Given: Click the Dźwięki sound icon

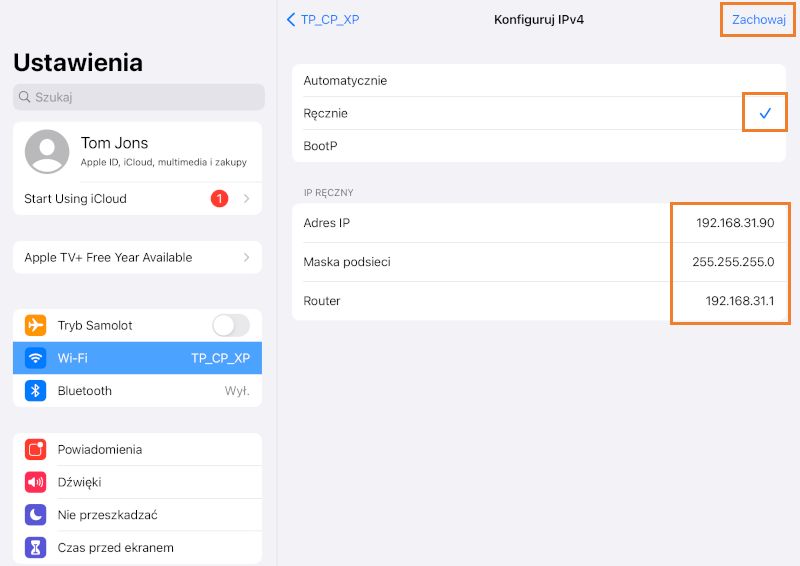Looking at the screenshot, I should pos(36,482).
